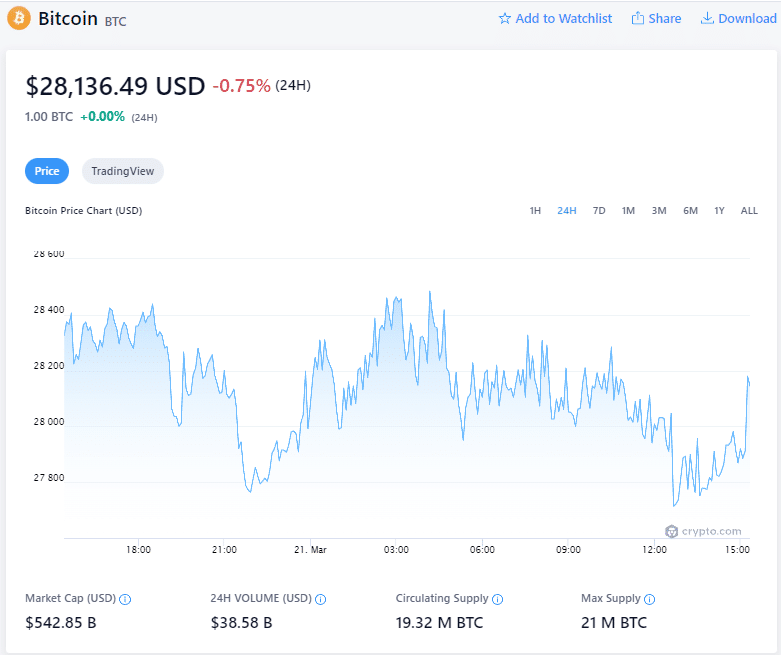The height and width of the screenshot is (655, 781).
Task: Select the 1Y time range
Action: [719, 211]
